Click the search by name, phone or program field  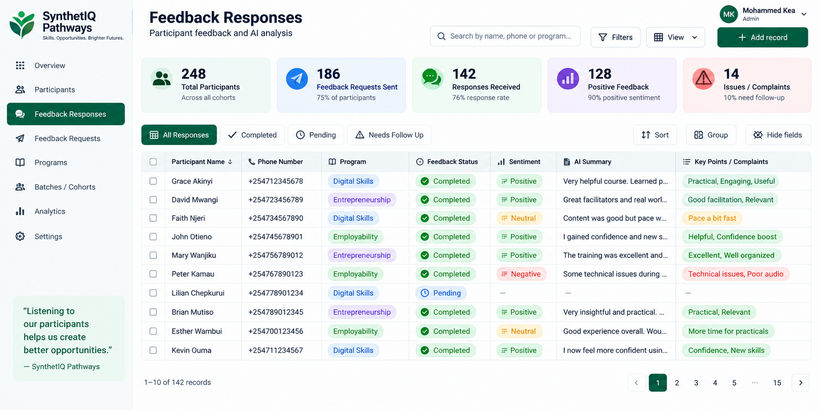point(505,37)
